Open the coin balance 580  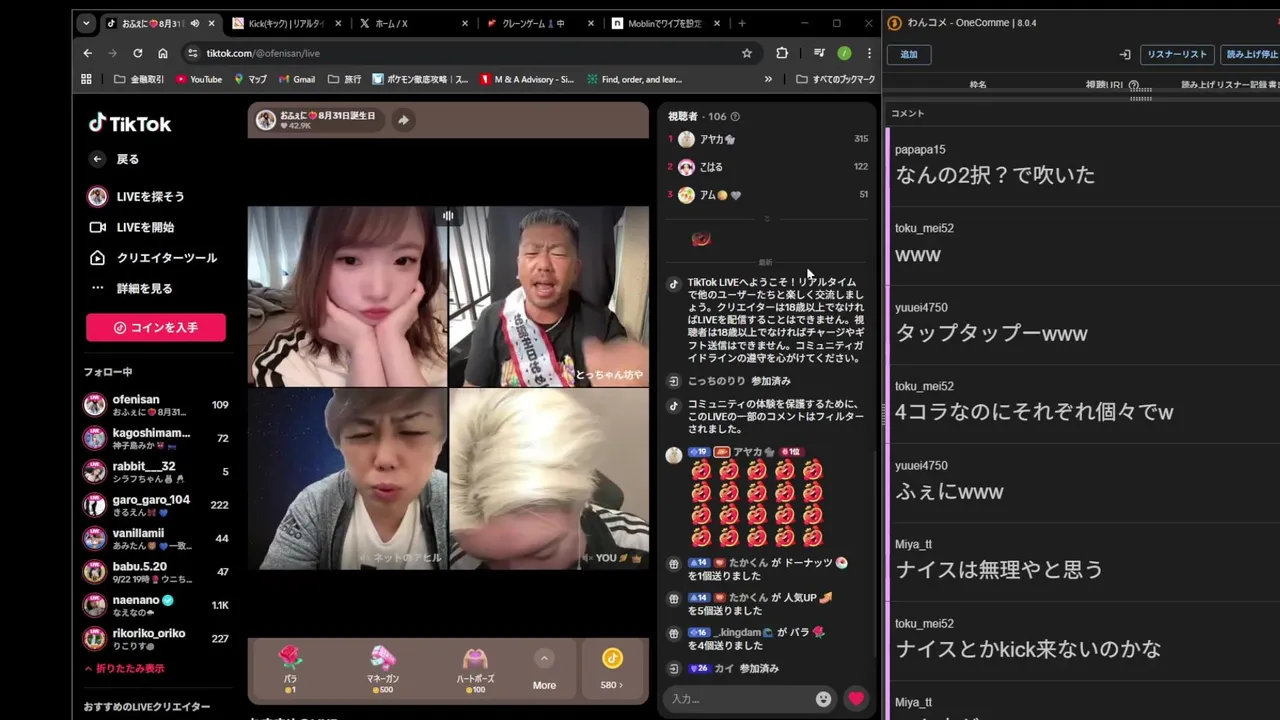611,669
